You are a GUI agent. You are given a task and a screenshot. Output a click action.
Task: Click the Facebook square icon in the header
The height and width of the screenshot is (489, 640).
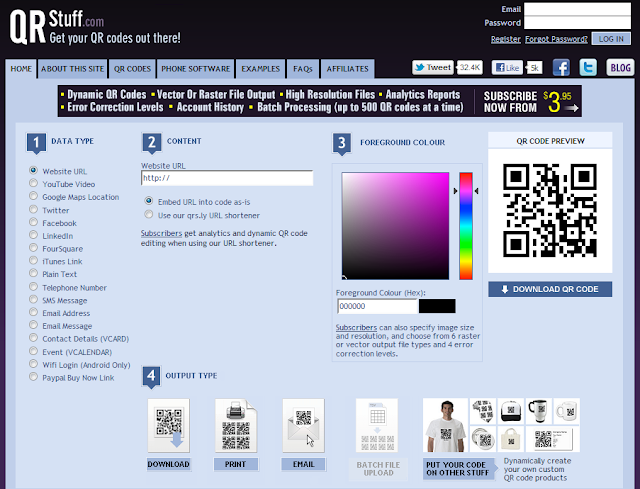[561, 67]
